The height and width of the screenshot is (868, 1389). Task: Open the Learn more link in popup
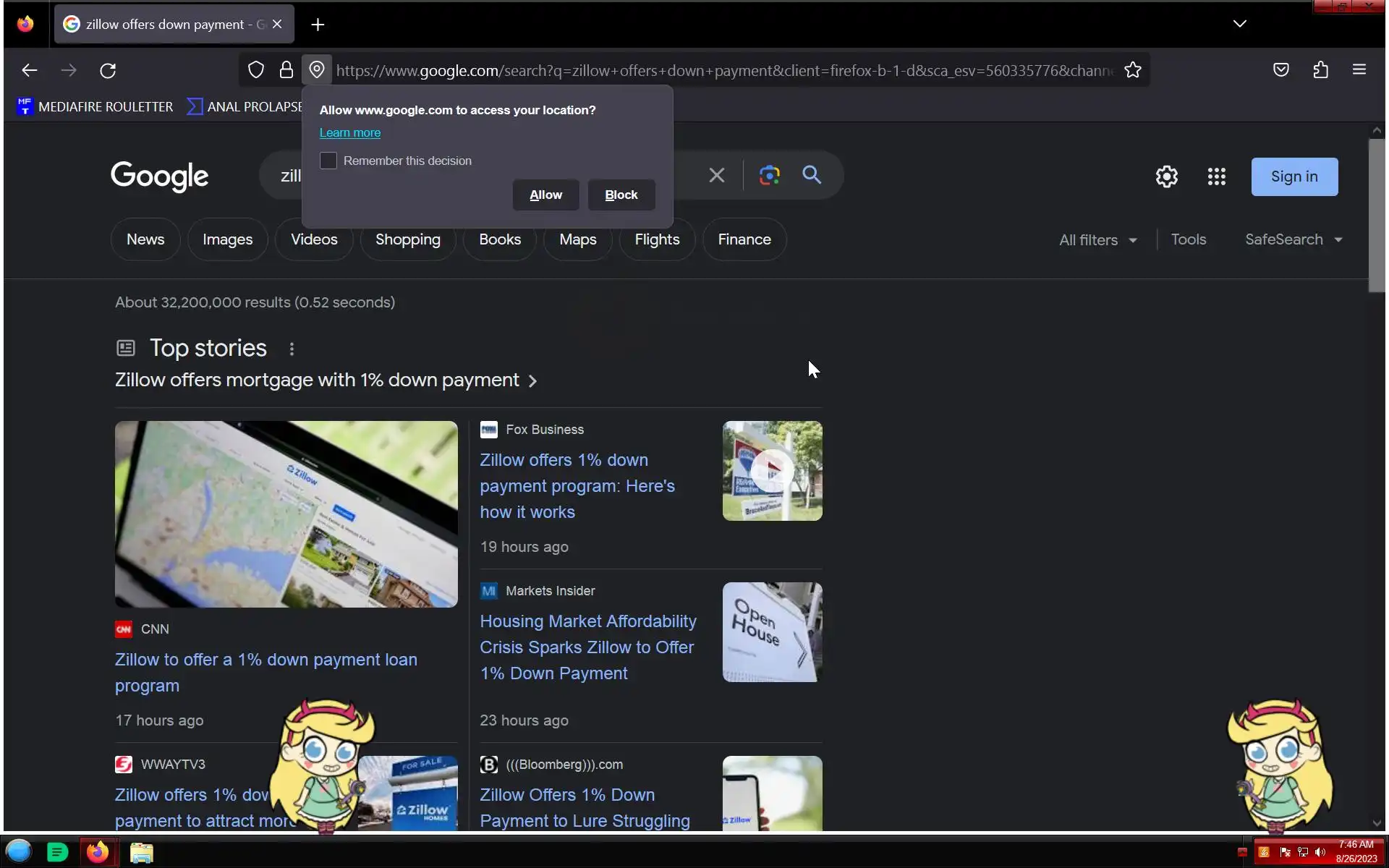point(350,132)
